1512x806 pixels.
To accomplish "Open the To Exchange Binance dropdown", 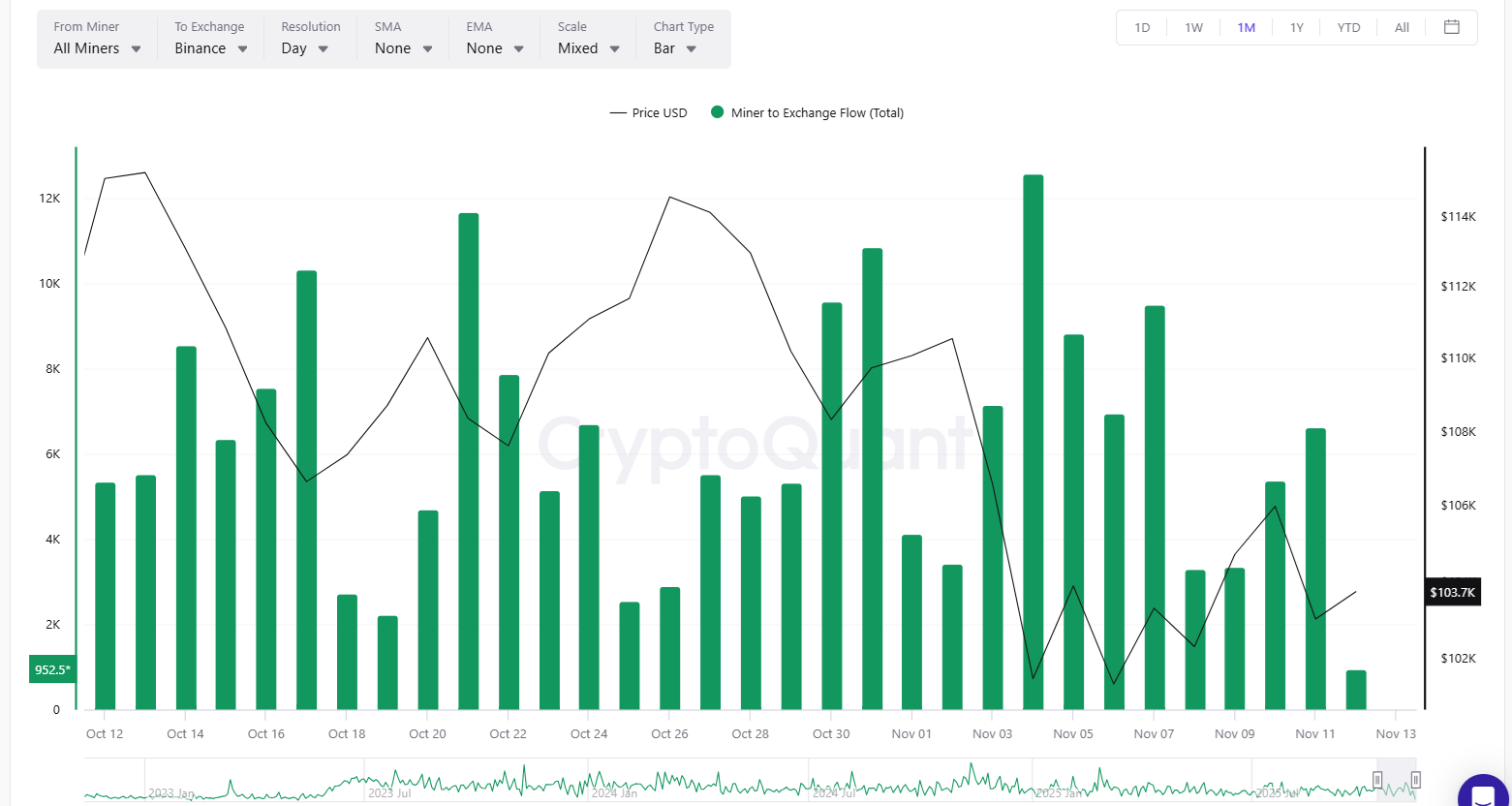I will point(210,48).
